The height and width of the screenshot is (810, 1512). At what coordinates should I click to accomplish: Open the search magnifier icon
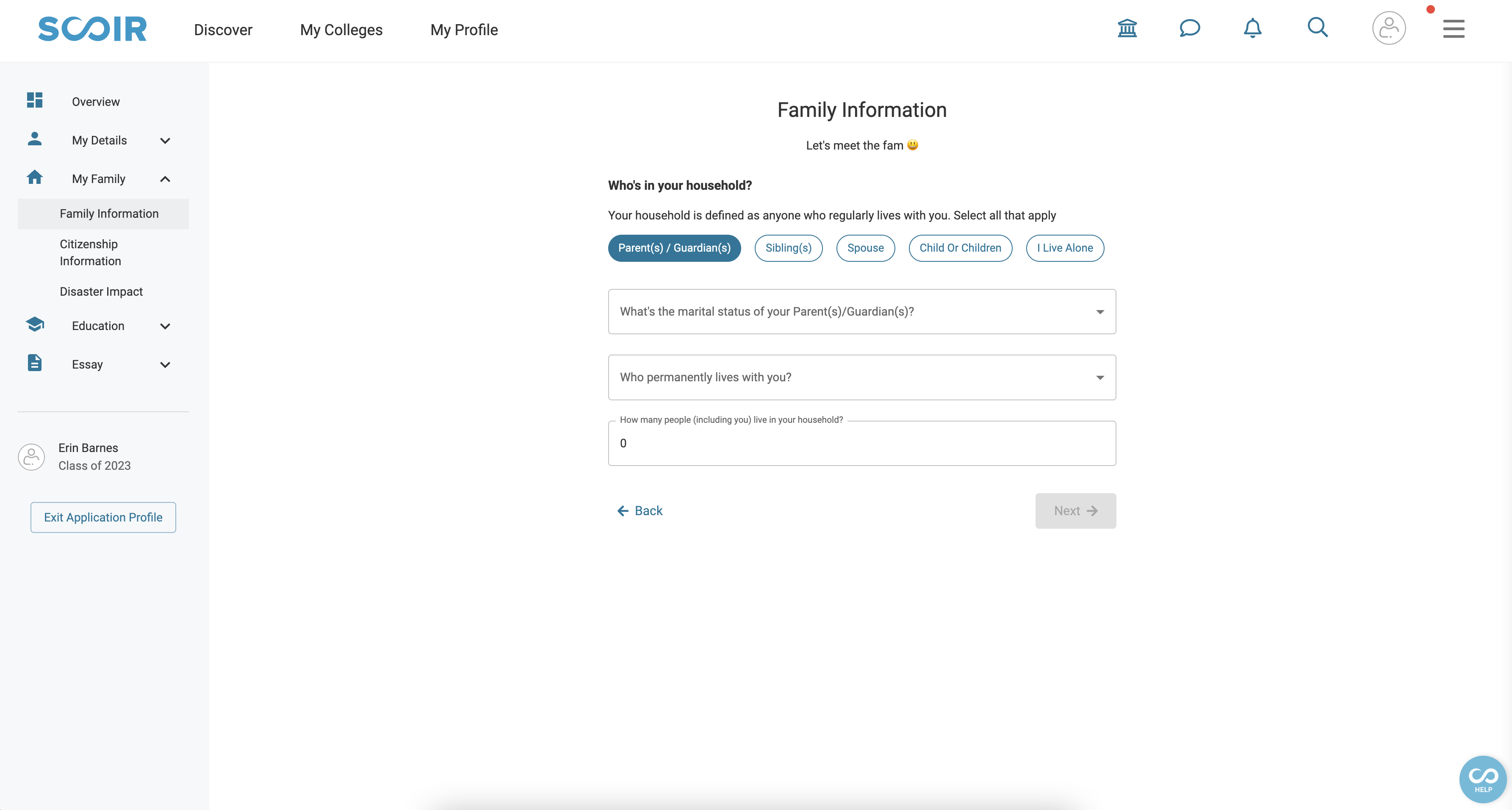[x=1318, y=28]
